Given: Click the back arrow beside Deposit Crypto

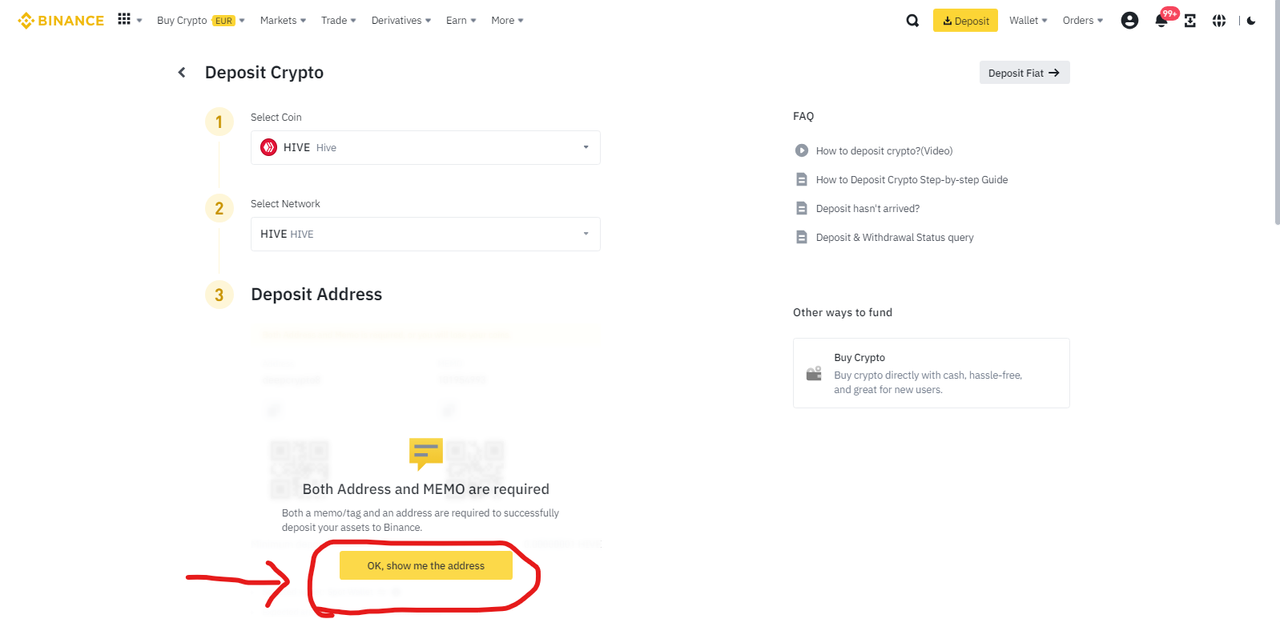Looking at the screenshot, I should pos(181,72).
